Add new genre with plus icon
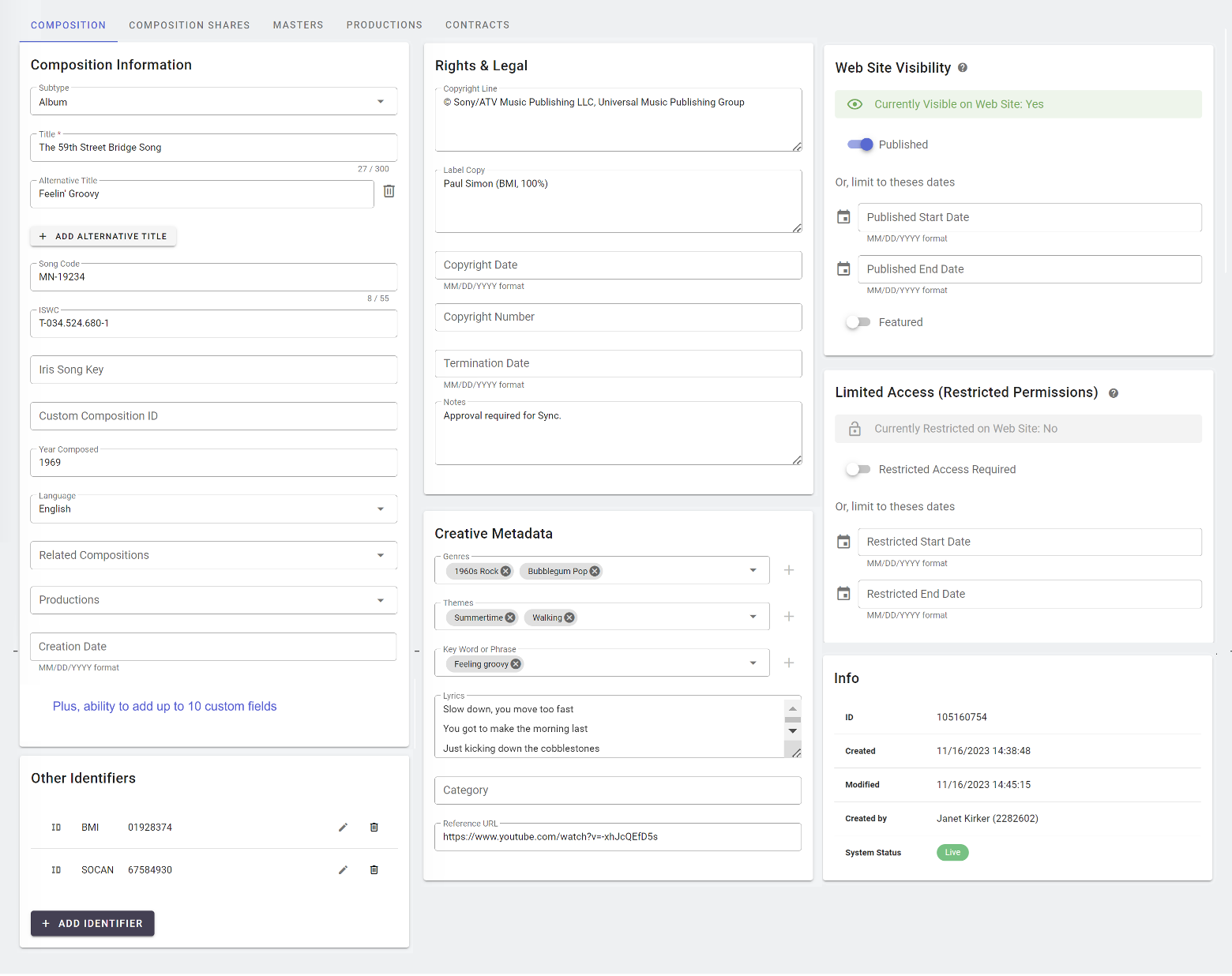This screenshot has width=1232, height=976. click(x=788, y=570)
